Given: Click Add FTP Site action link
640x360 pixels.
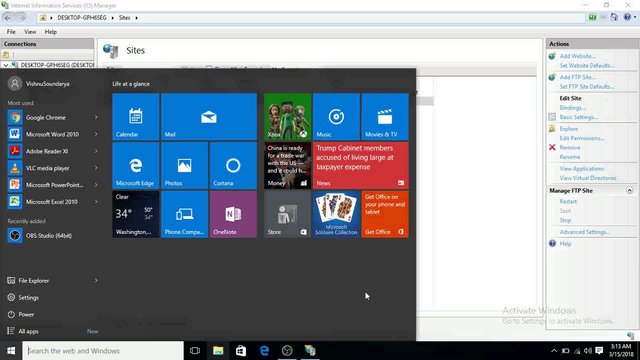Looking at the screenshot, I should coord(577,77).
